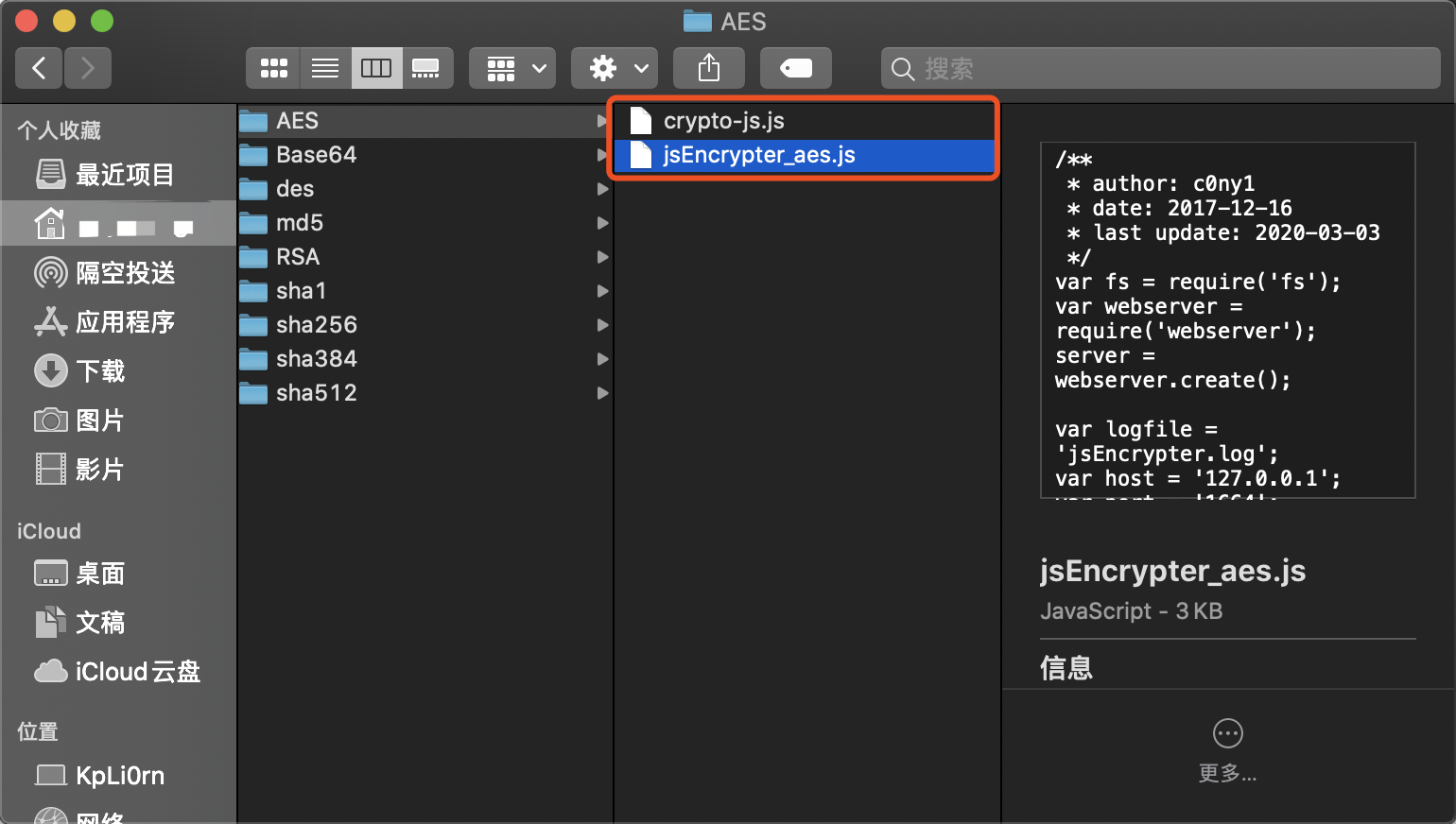Viewport: 1456px width, 824px height.
Task: Switch to gallery view
Action: coord(427,68)
